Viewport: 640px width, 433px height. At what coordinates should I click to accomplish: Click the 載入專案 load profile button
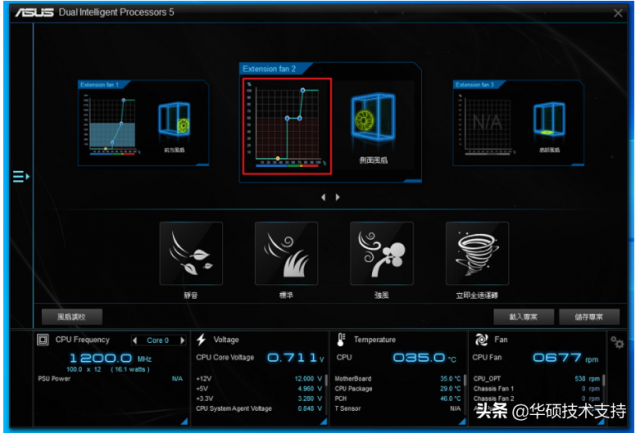coord(524,317)
